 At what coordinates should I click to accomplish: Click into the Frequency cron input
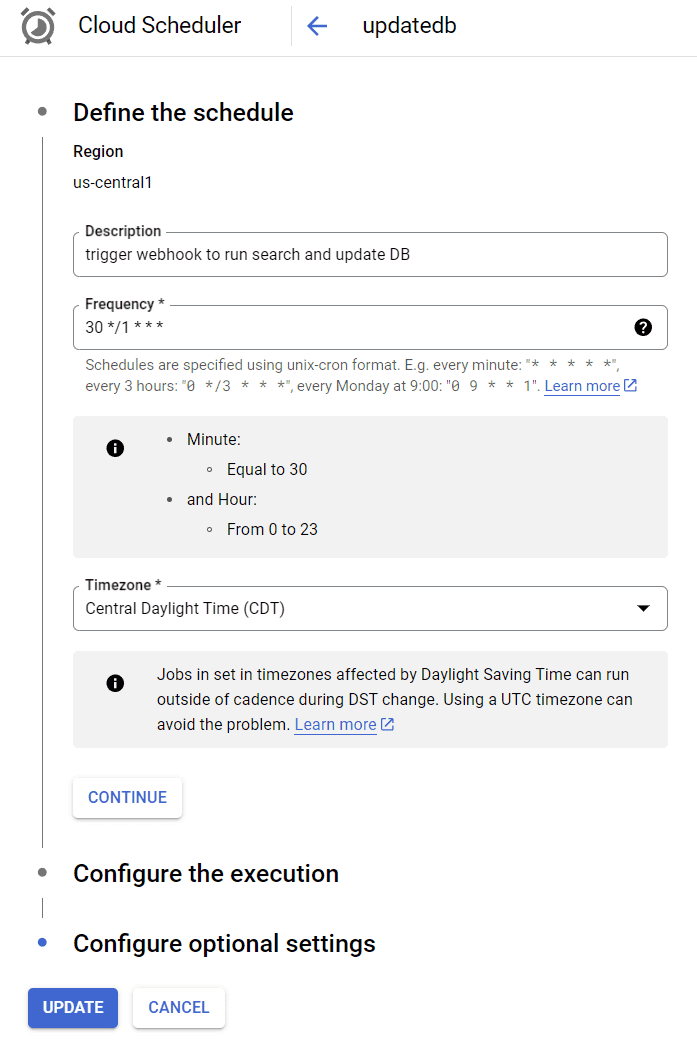350,327
